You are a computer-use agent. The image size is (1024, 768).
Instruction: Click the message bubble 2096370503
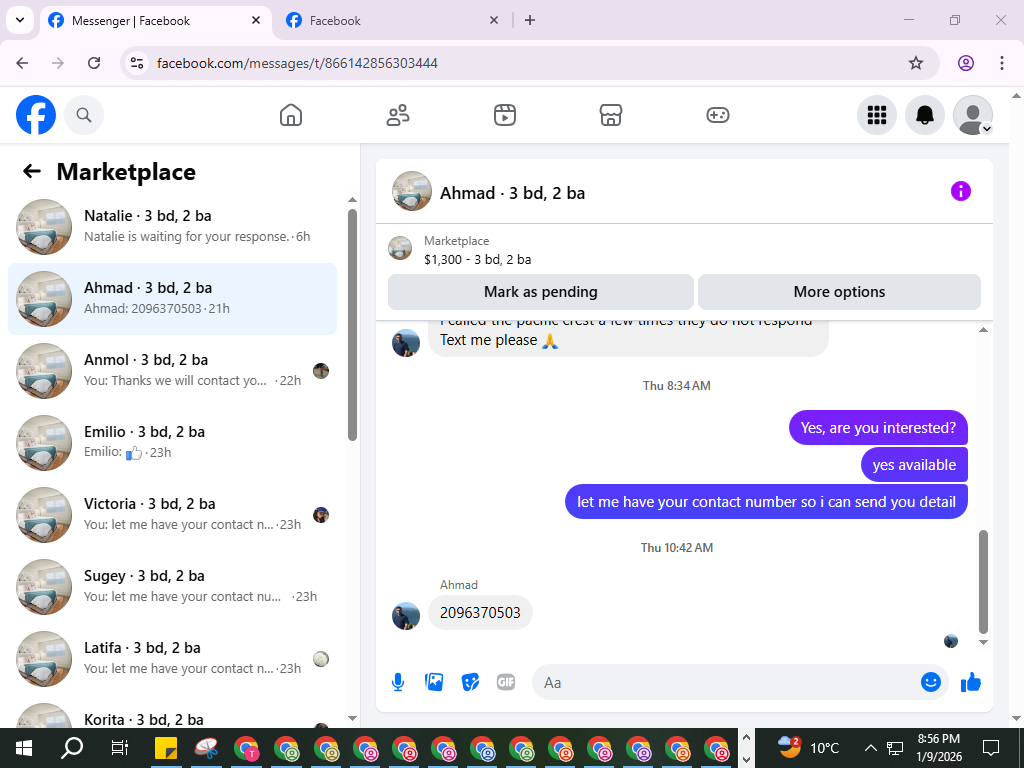point(480,613)
